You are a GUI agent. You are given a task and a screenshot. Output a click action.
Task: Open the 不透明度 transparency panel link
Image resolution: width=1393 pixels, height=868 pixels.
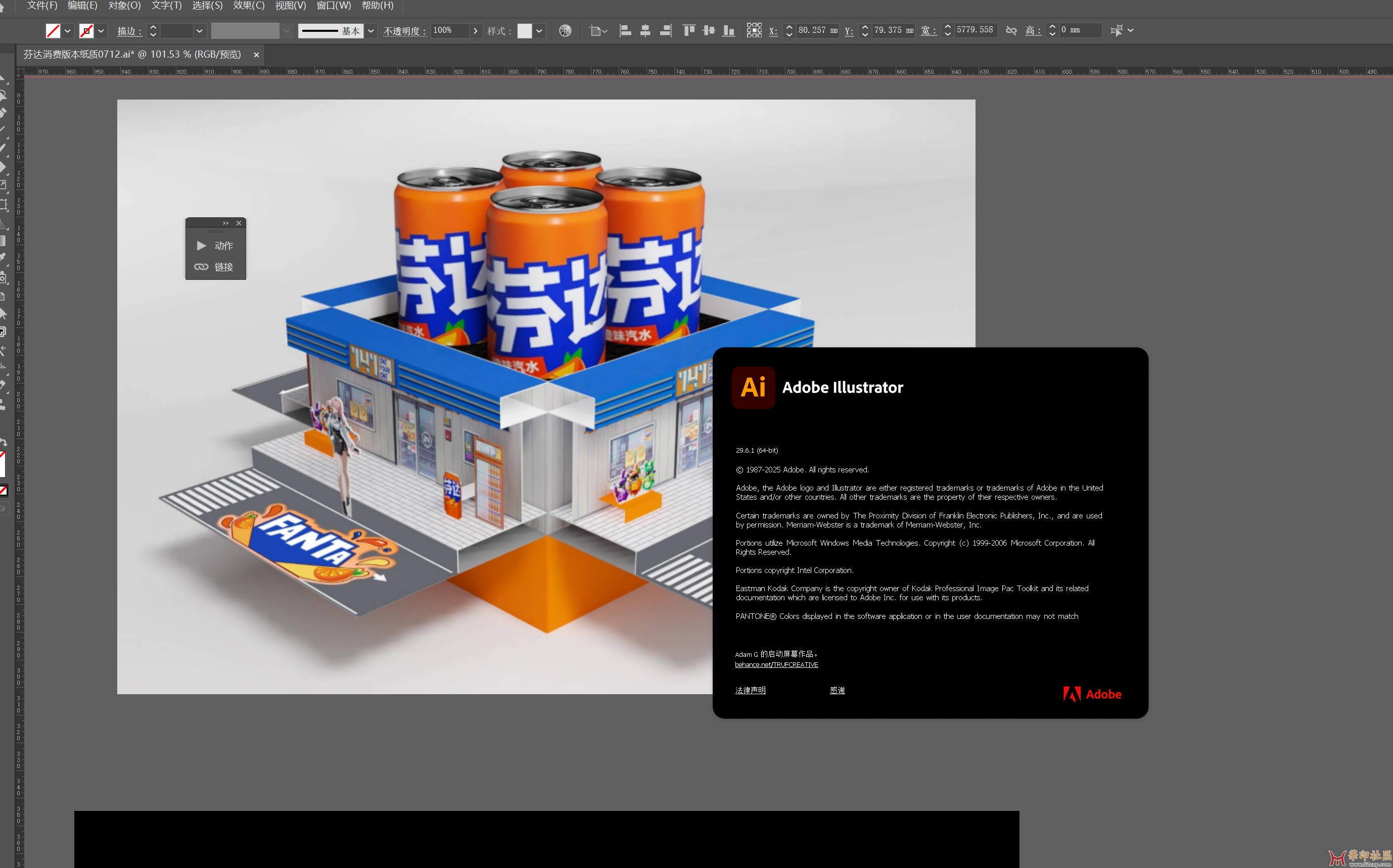405,31
